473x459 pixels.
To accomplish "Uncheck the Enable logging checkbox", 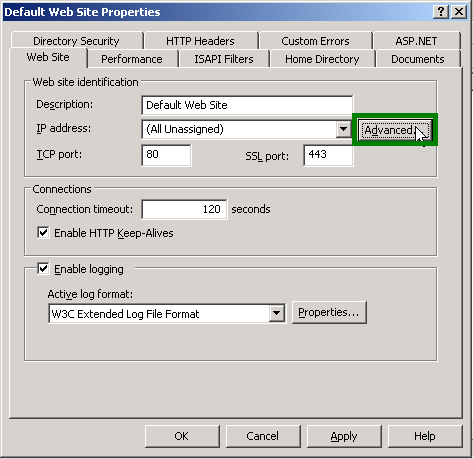I will tap(43, 268).
